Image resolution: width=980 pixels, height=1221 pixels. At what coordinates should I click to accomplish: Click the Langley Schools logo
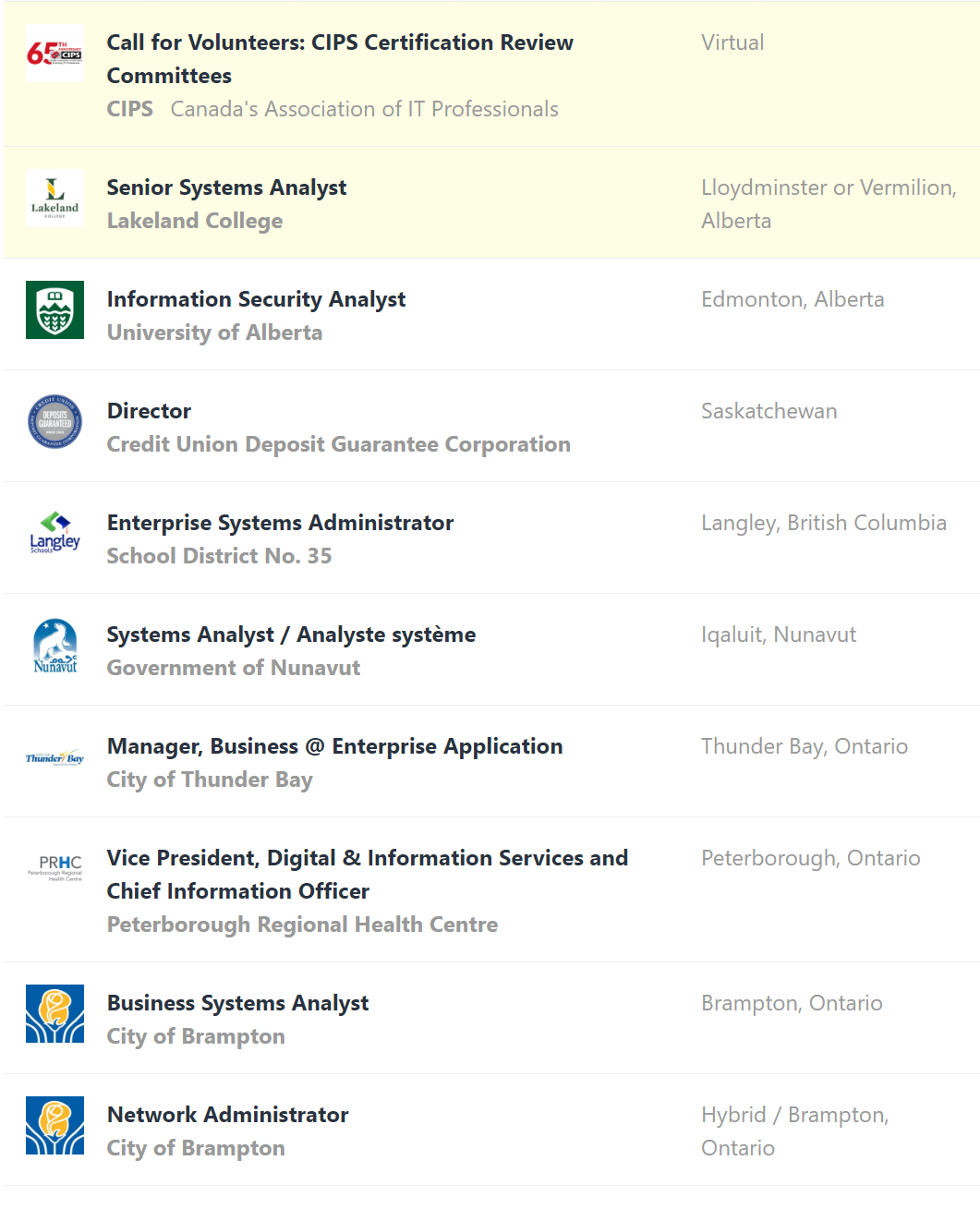54,534
